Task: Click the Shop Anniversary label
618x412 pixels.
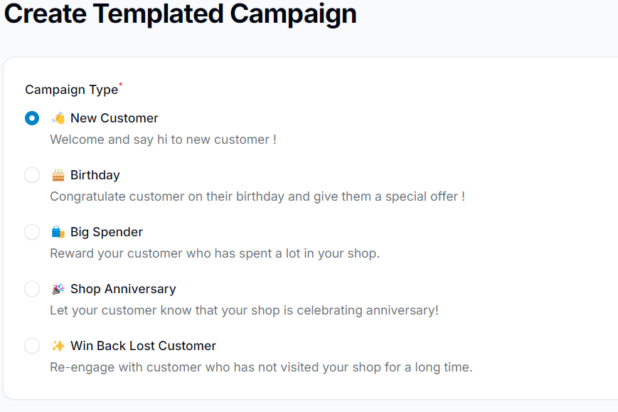Action: [123, 289]
